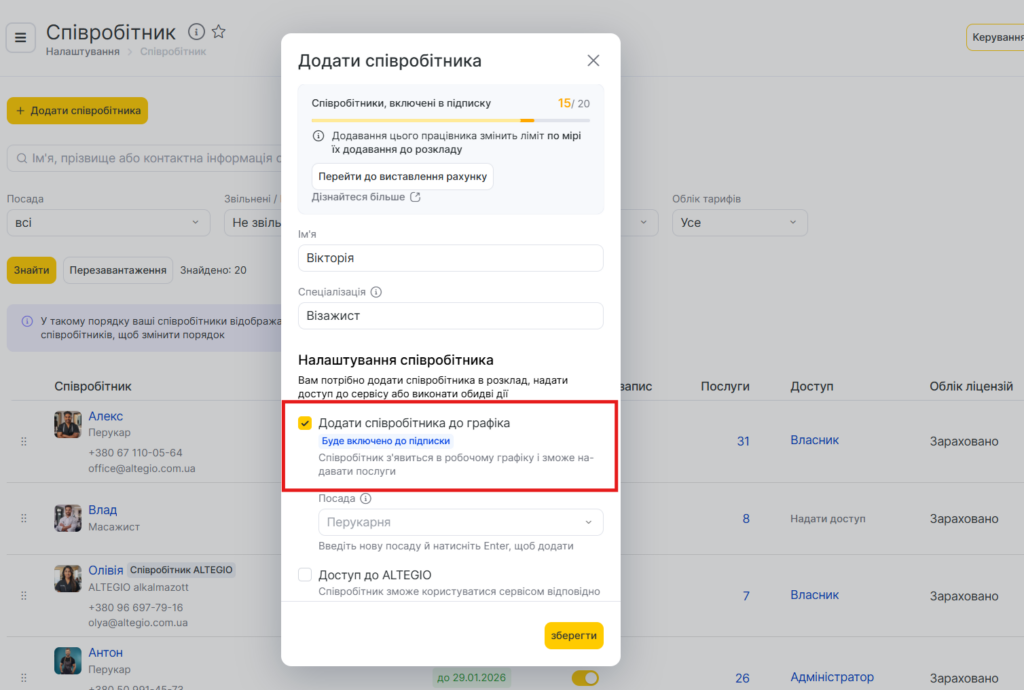Click the subscription usage progress bar
The width and height of the screenshot is (1024, 690).
pos(450,120)
